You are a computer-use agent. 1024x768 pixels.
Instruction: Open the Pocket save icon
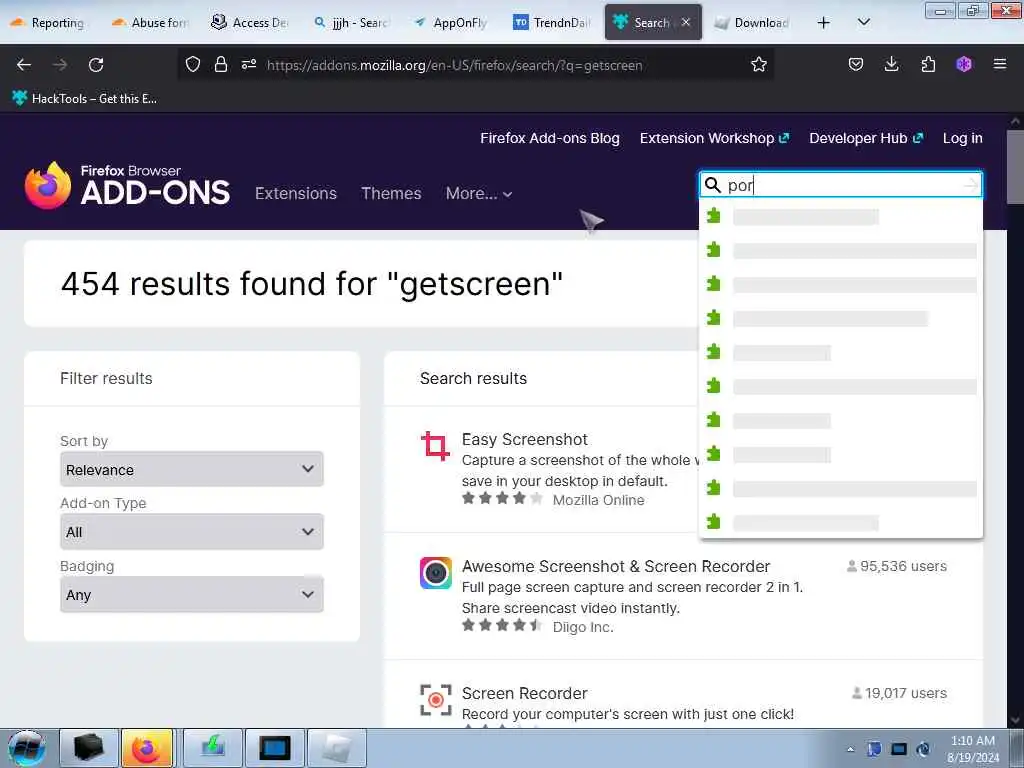click(856, 64)
